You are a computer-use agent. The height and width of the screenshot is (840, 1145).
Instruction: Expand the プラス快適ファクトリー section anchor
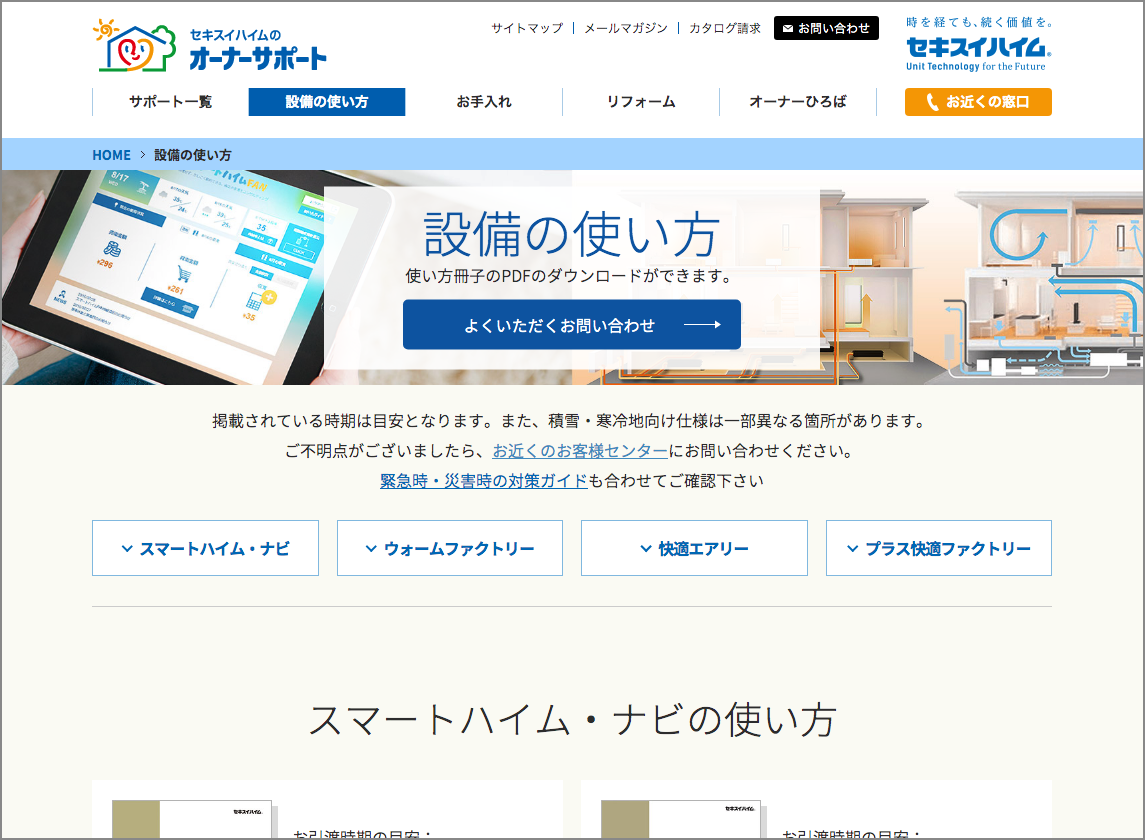tap(939, 548)
